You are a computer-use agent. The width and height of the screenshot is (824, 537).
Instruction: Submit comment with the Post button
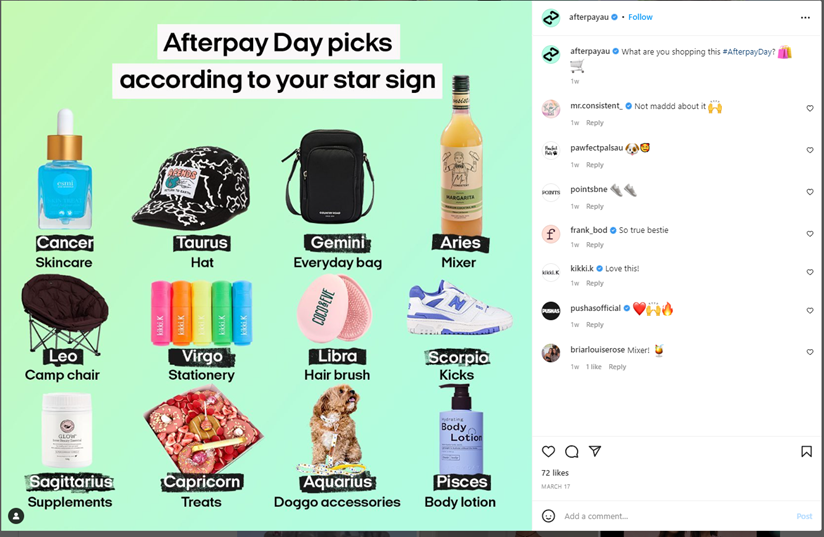tap(804, 516)
